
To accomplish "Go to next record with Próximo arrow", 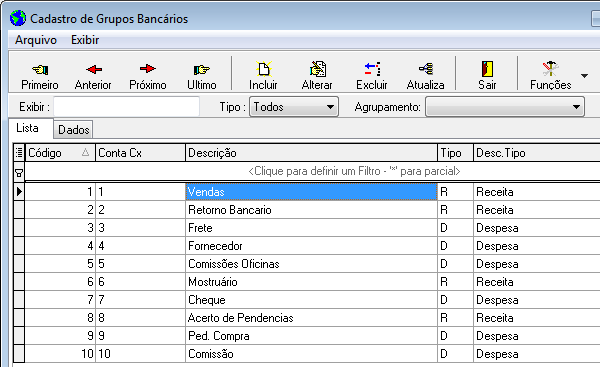I will [148, 69].
